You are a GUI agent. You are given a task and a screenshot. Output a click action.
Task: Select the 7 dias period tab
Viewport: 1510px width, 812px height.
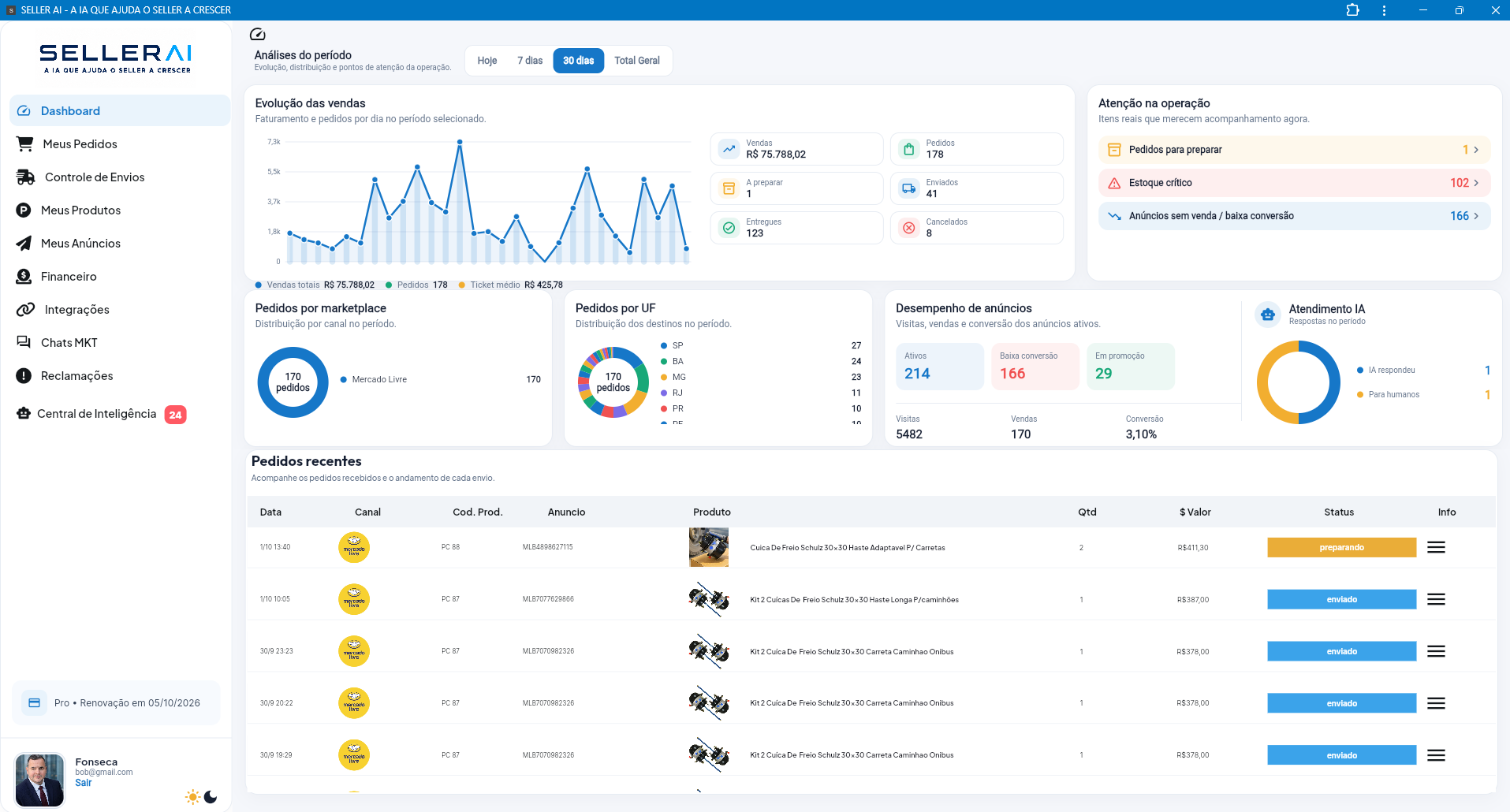(530, 61)
